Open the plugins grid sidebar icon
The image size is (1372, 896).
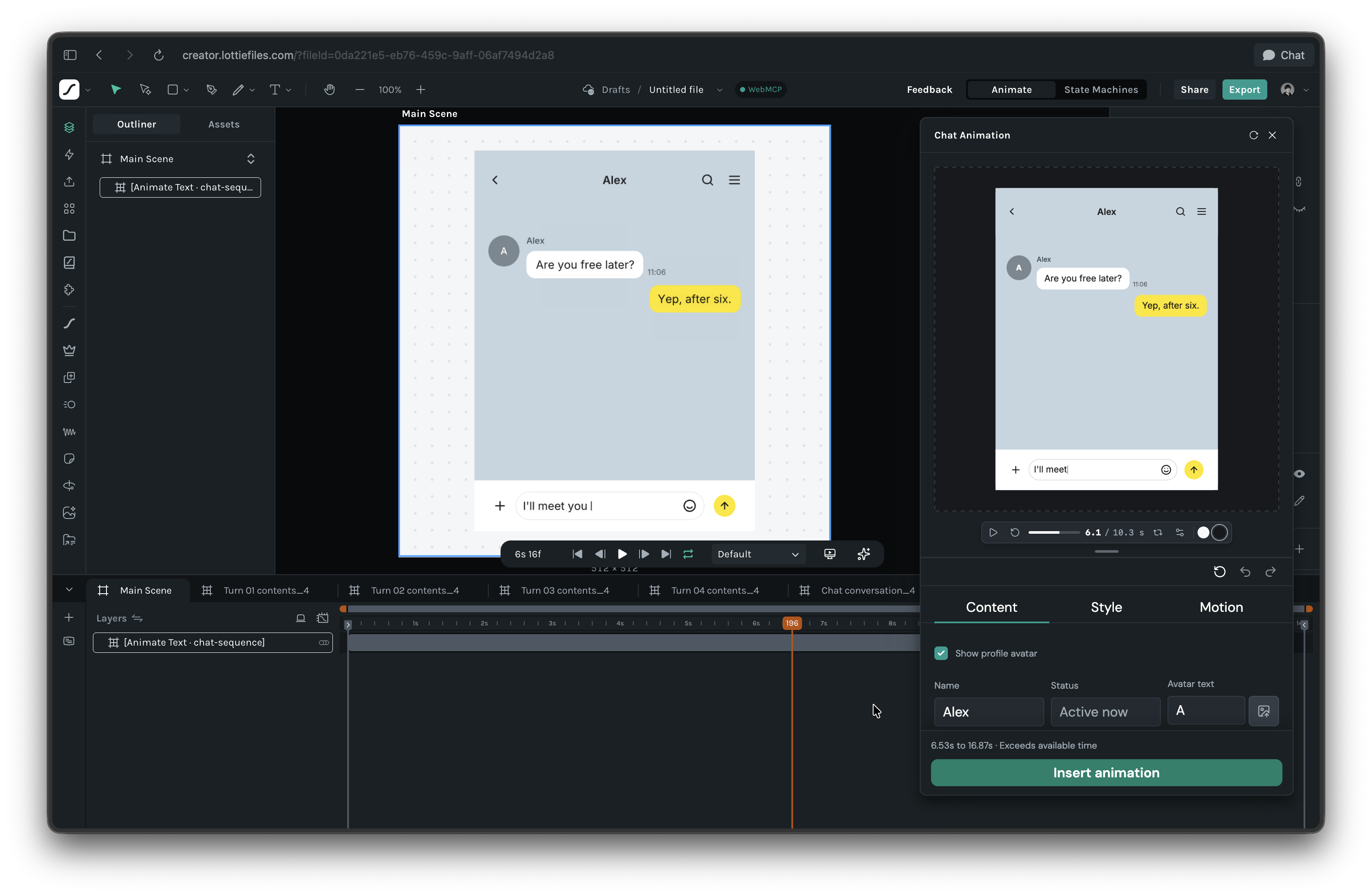coord(69,209)
